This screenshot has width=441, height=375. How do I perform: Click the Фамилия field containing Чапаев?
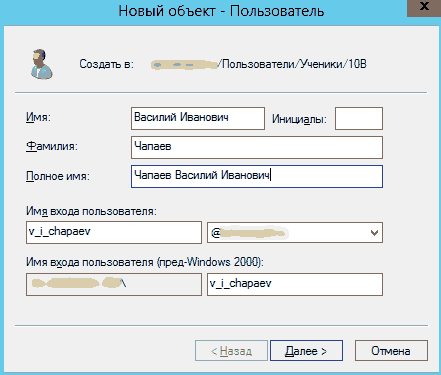pos(257,147)
